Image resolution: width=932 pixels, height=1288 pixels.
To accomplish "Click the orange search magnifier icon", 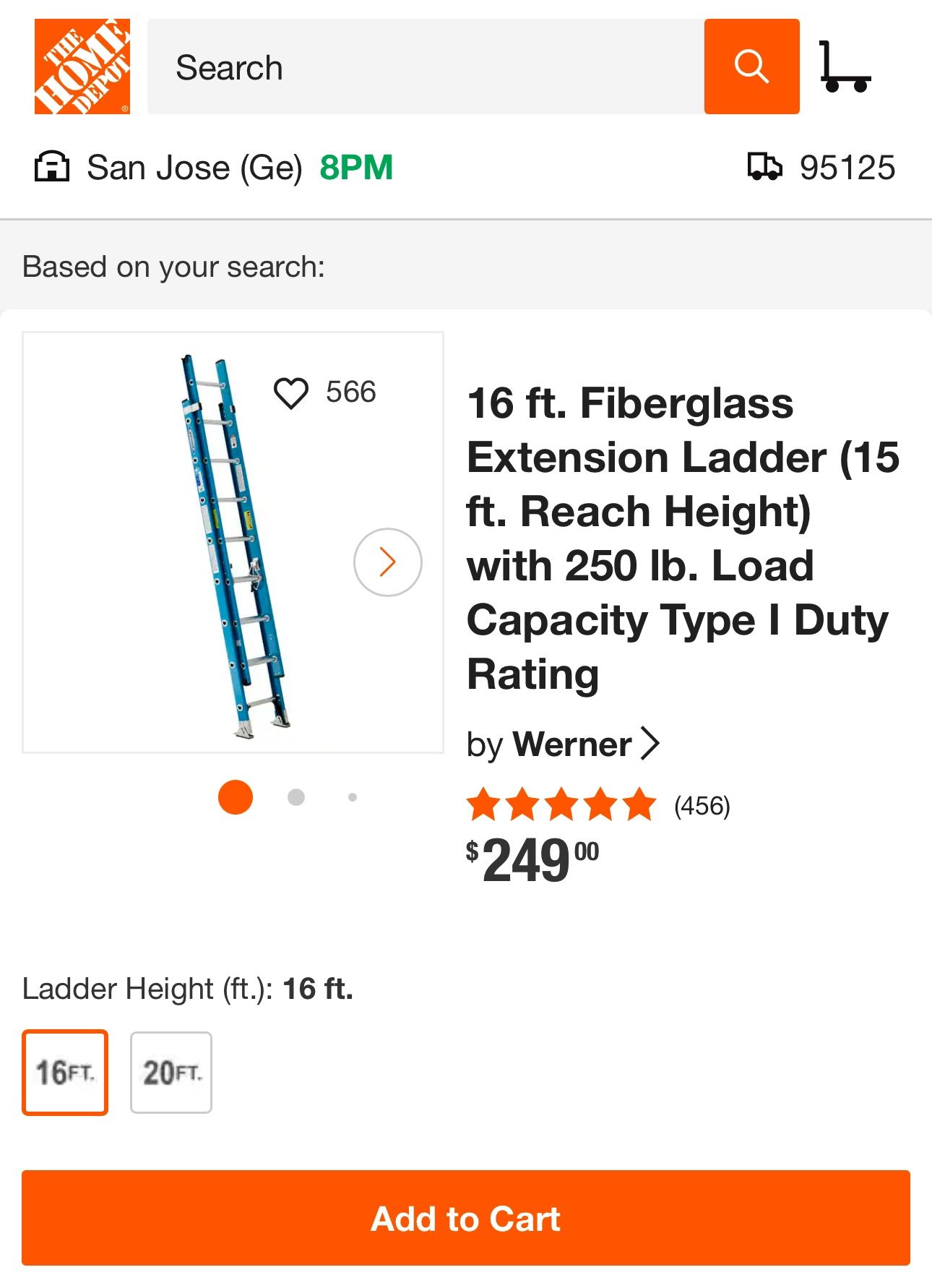I will [x=752, y=66].
